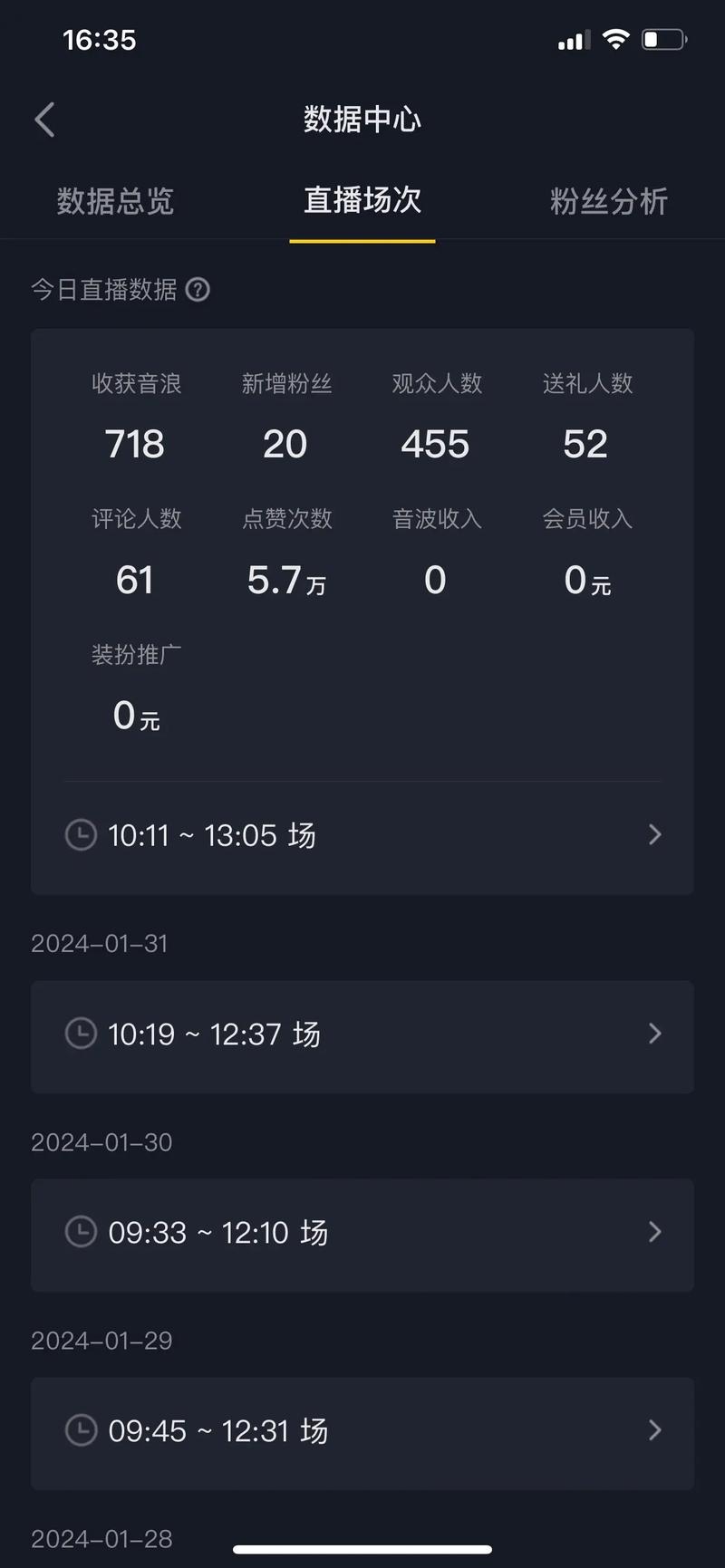This screenshot has height=1568, width=725.
Task: Switch to 粉丝分析 tab
Action: pyautogui.click(x=608, y=200)
